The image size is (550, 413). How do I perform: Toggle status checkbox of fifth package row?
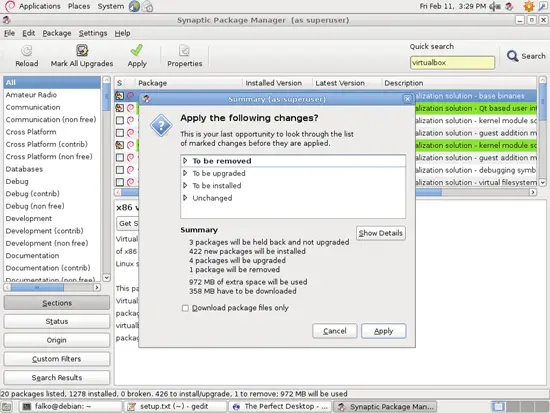coord(120,145)
